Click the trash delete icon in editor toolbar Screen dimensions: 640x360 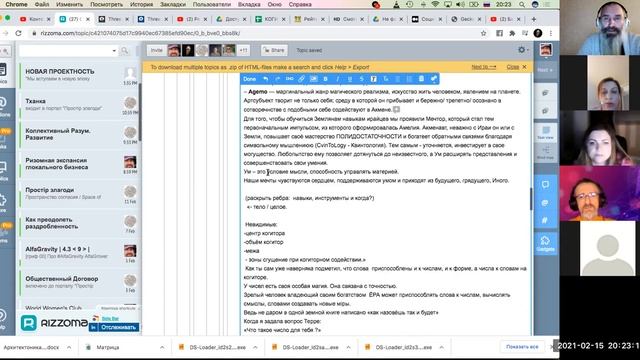tap(421, 79)
